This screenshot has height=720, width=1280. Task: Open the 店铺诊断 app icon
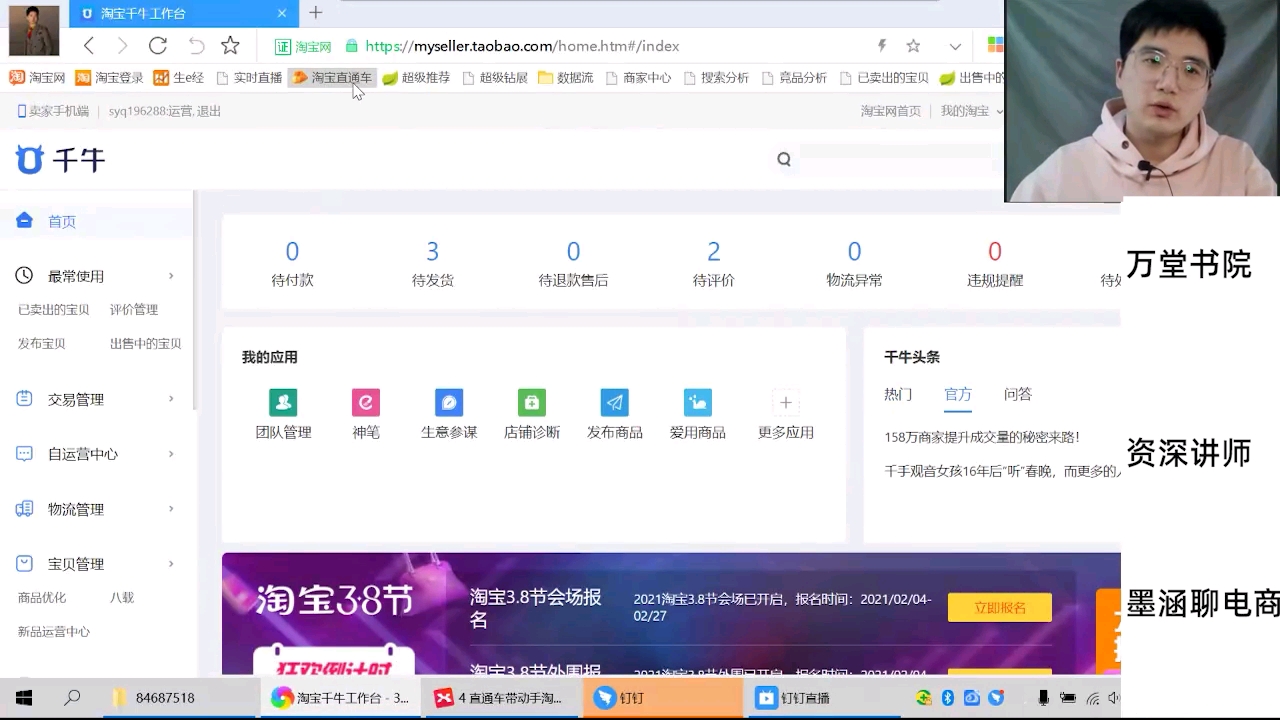coord(532,402)
